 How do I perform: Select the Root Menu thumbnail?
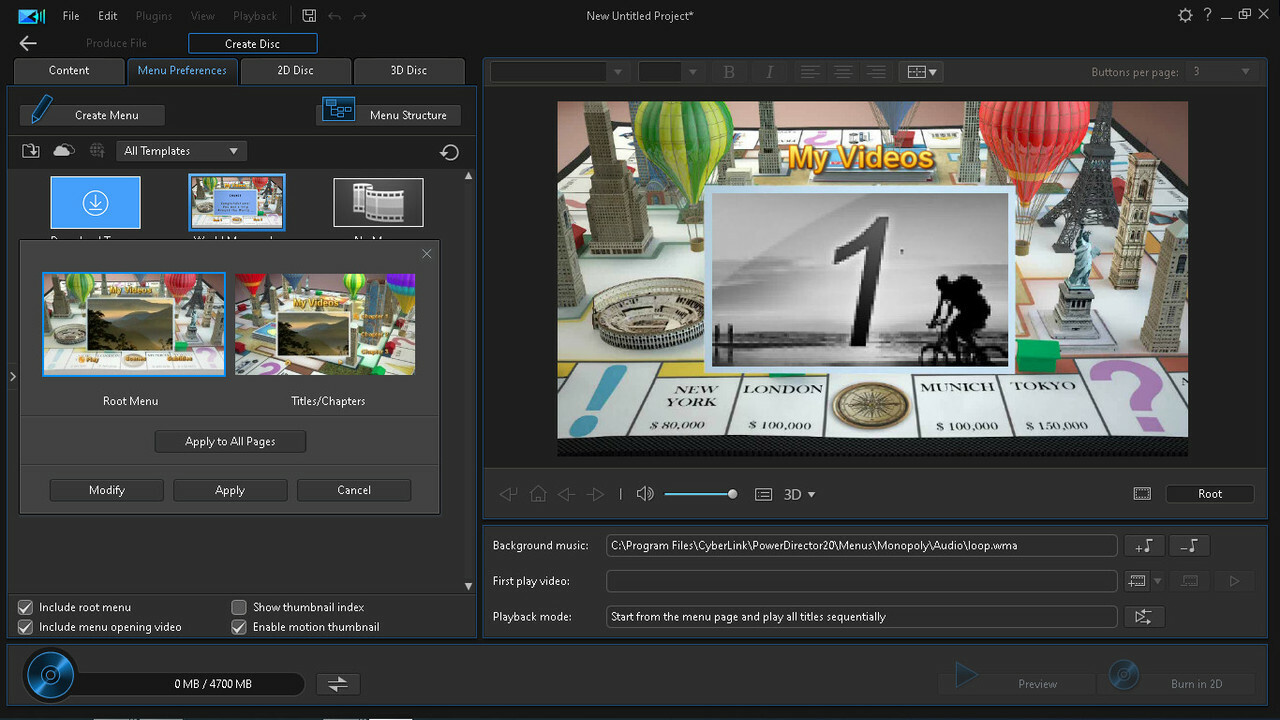(134, 325)
